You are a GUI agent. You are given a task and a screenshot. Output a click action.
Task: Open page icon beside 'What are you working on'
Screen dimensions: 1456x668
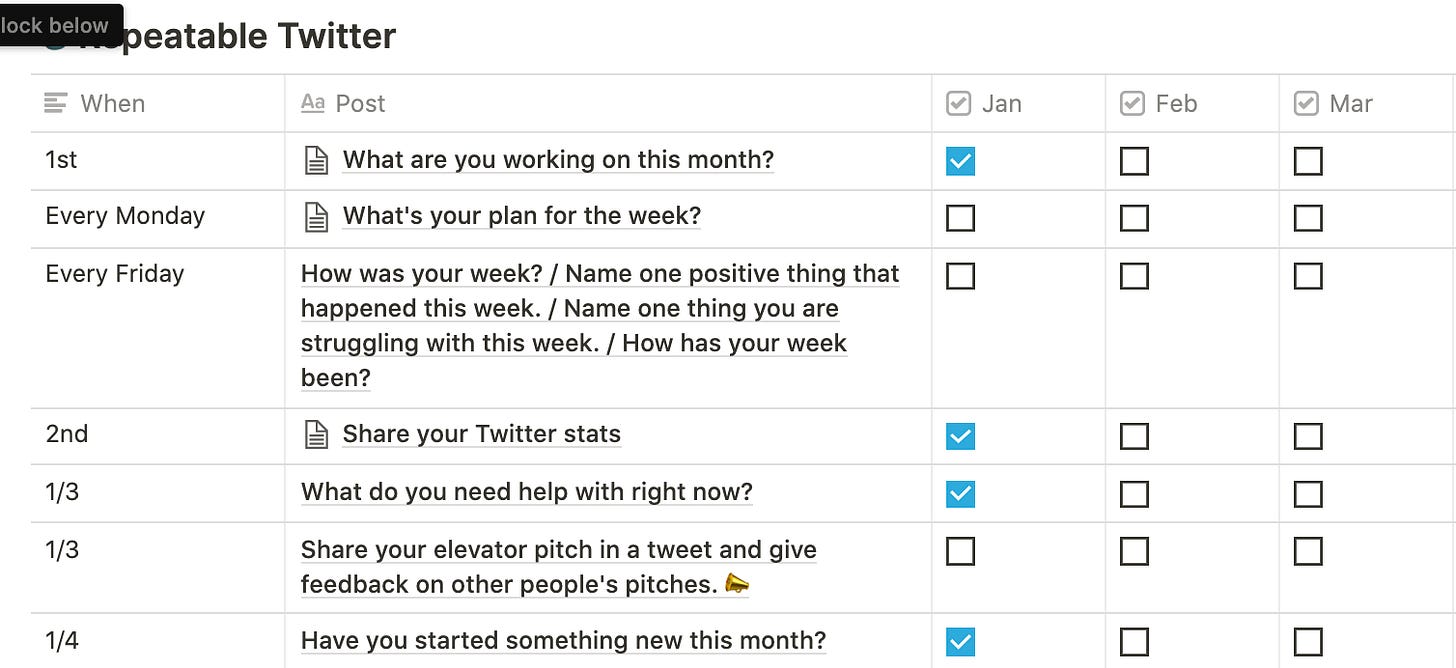(x=316, y=161)
